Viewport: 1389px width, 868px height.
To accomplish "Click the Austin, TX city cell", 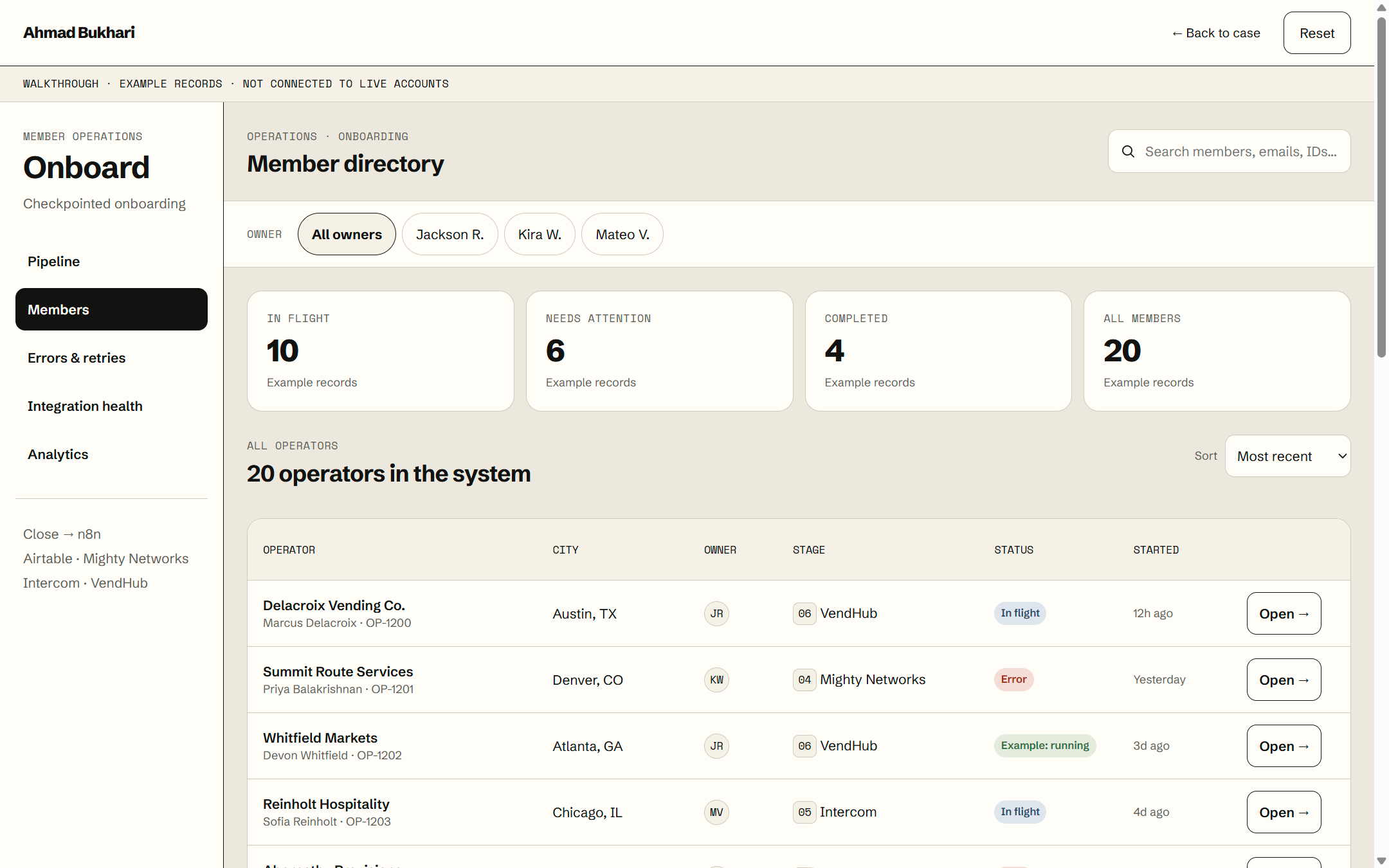I will coord(585,614).
